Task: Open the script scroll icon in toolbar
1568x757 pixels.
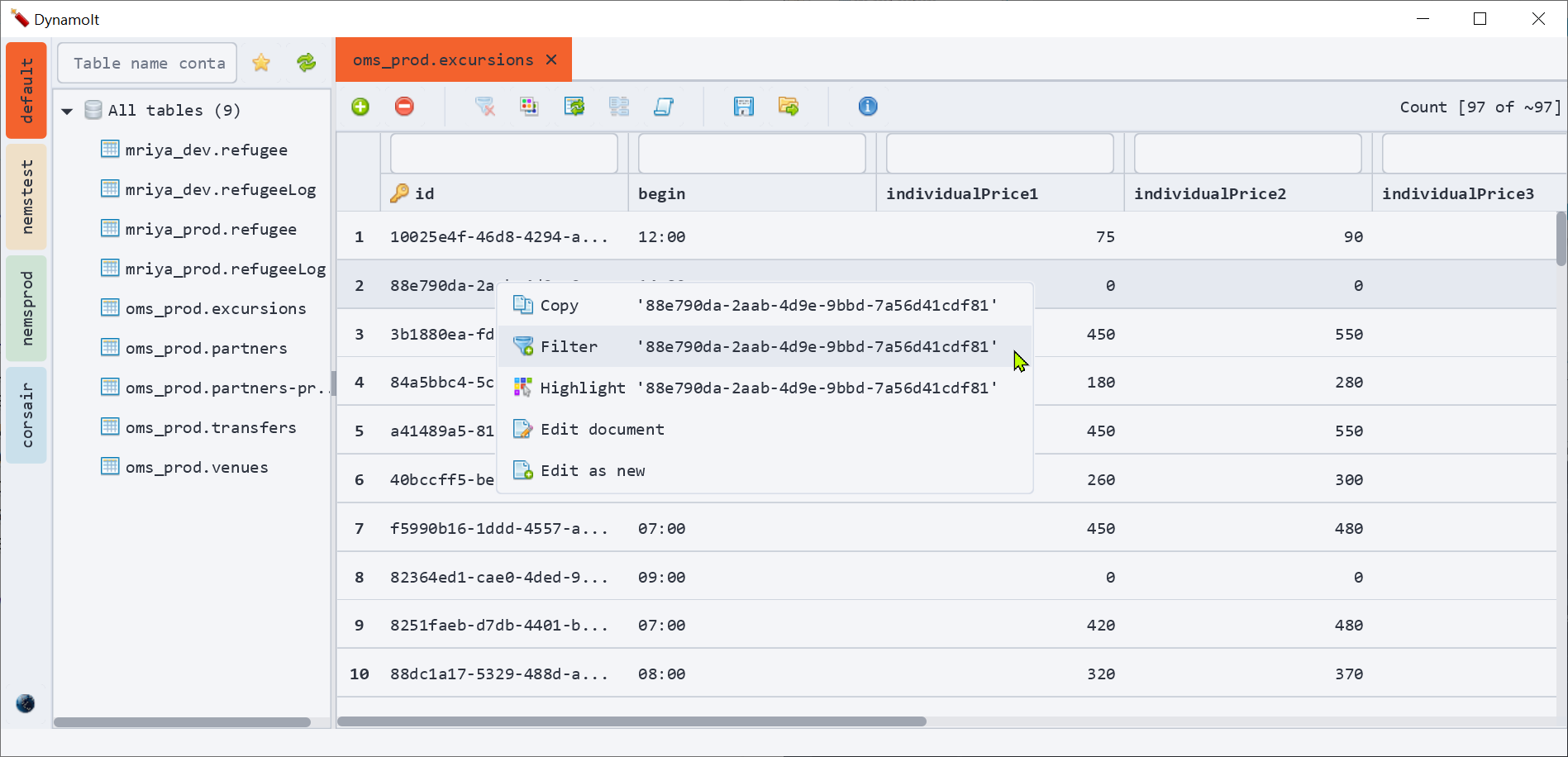Action: pyautogui.click(x=664, y=107)
